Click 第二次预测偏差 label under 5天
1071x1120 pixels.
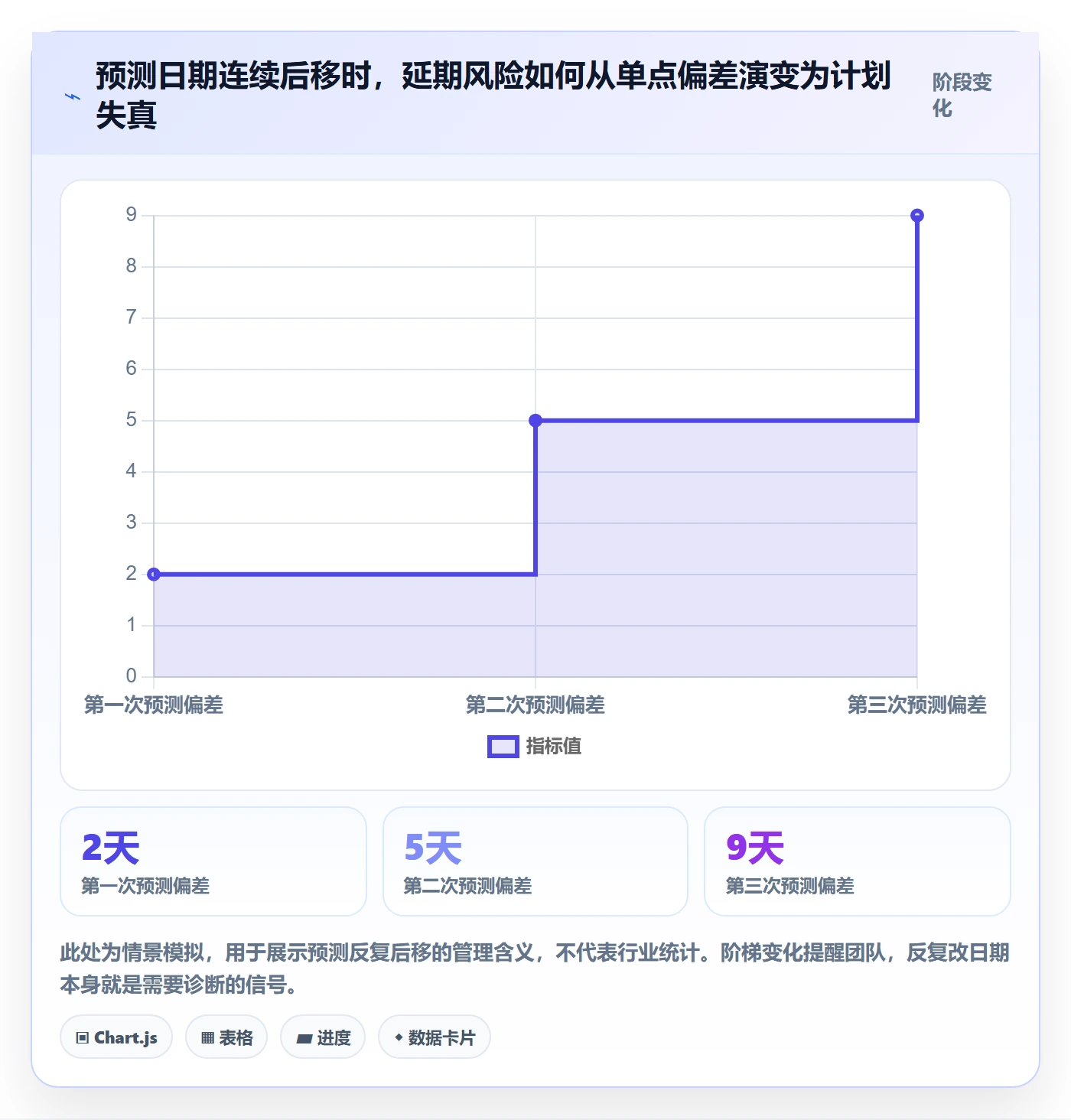tap(467, 886)
